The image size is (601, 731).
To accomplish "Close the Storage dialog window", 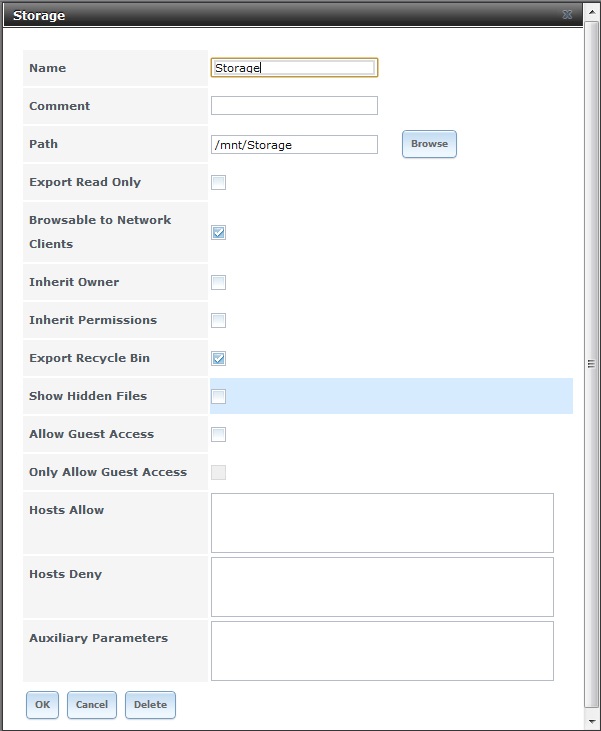I will point(567,15).
